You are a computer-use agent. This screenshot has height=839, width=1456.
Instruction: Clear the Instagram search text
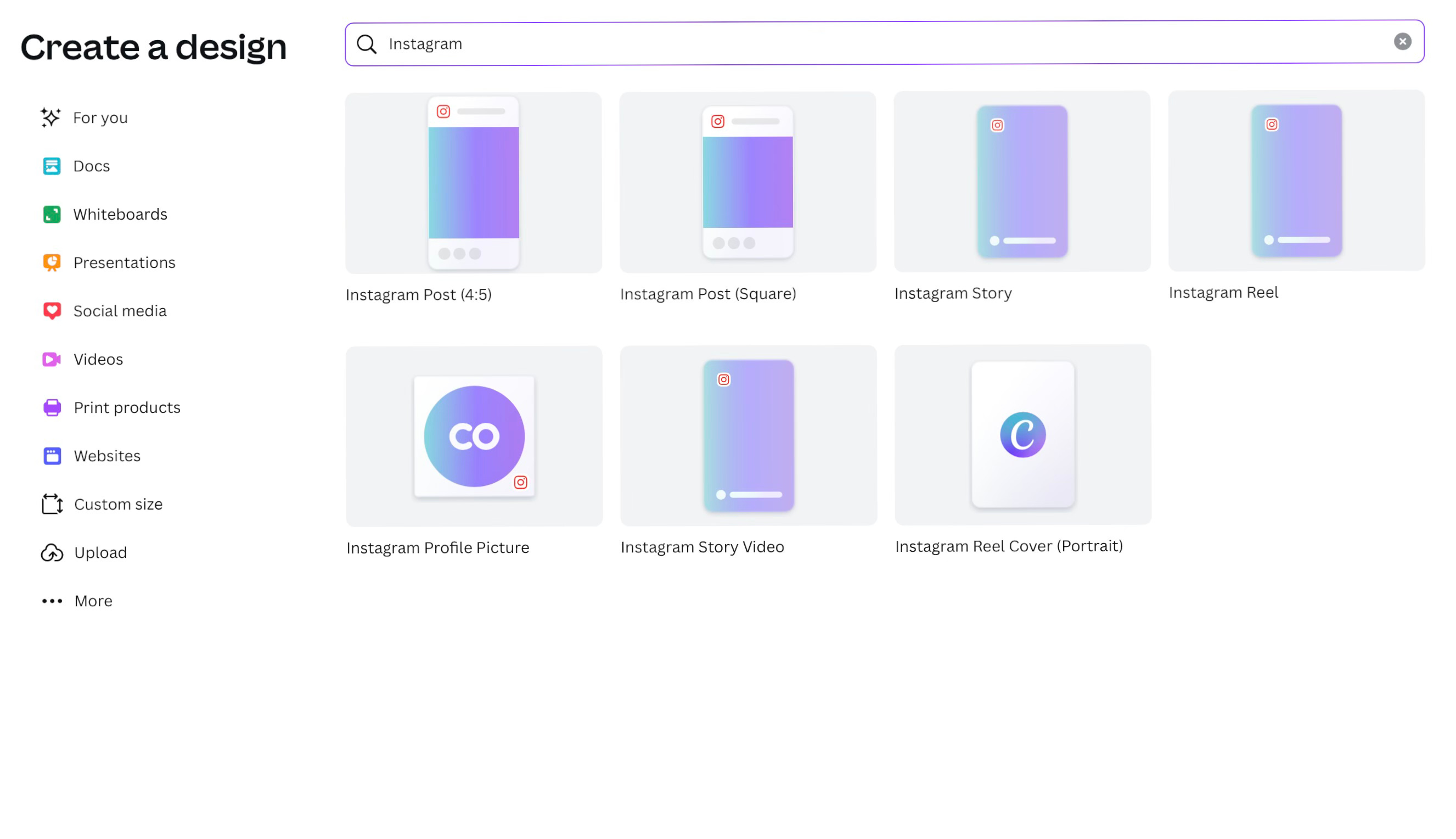click(x=1402, y=42)
